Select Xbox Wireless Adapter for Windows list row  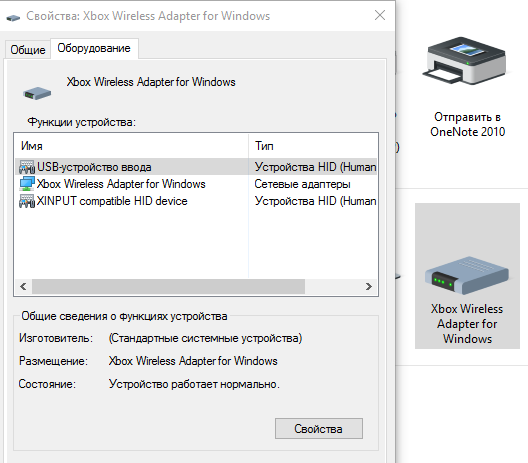[196, 184]
